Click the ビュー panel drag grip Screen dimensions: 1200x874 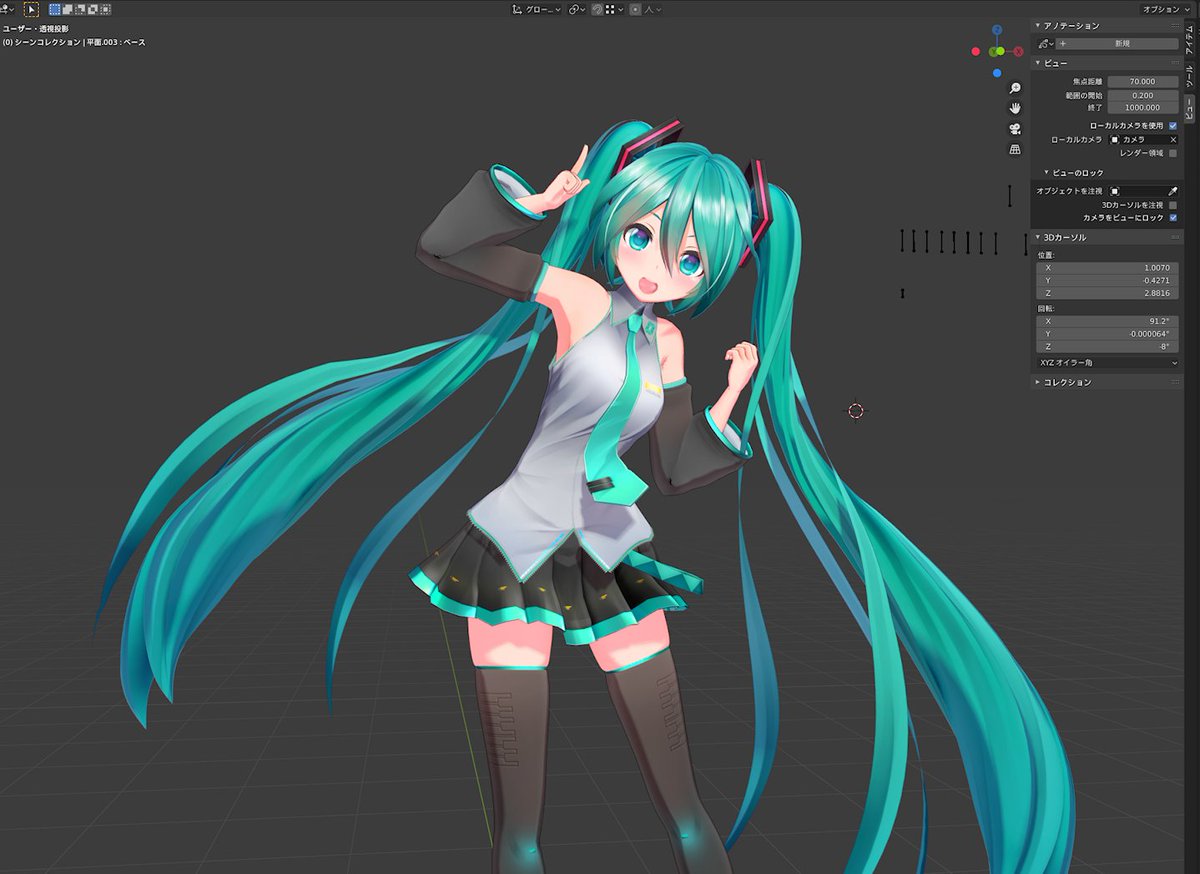click(x=1173, y=63)
